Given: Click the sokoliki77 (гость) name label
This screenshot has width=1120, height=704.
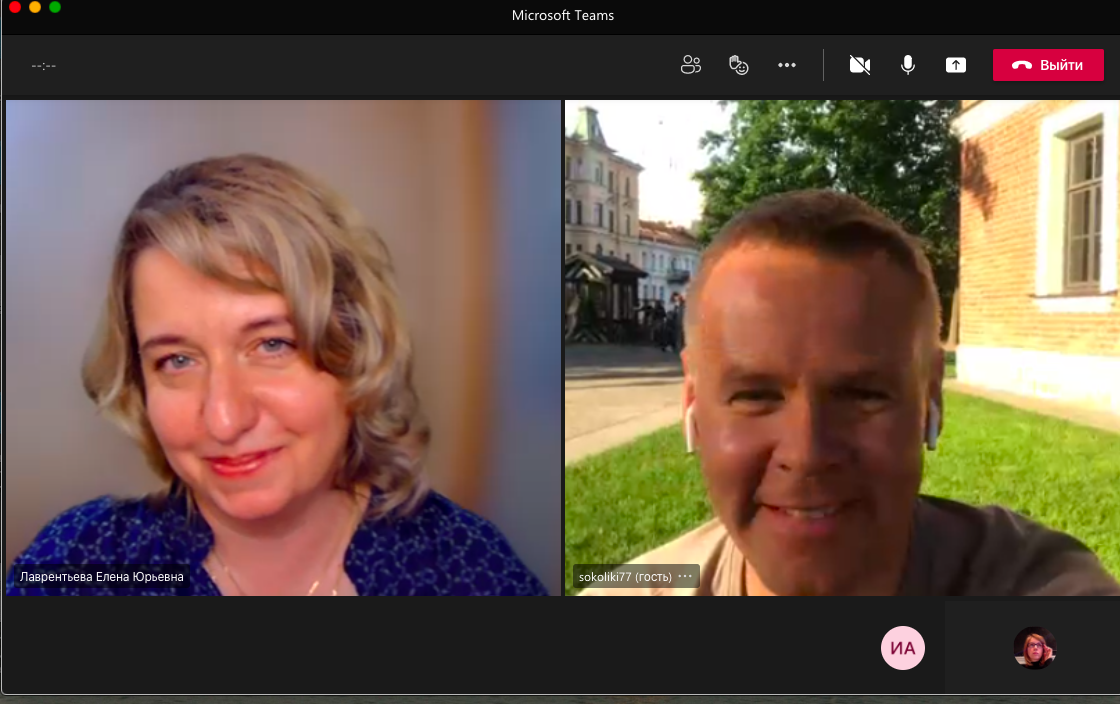Looking at the screenshot, I should [x=625, y=577].
